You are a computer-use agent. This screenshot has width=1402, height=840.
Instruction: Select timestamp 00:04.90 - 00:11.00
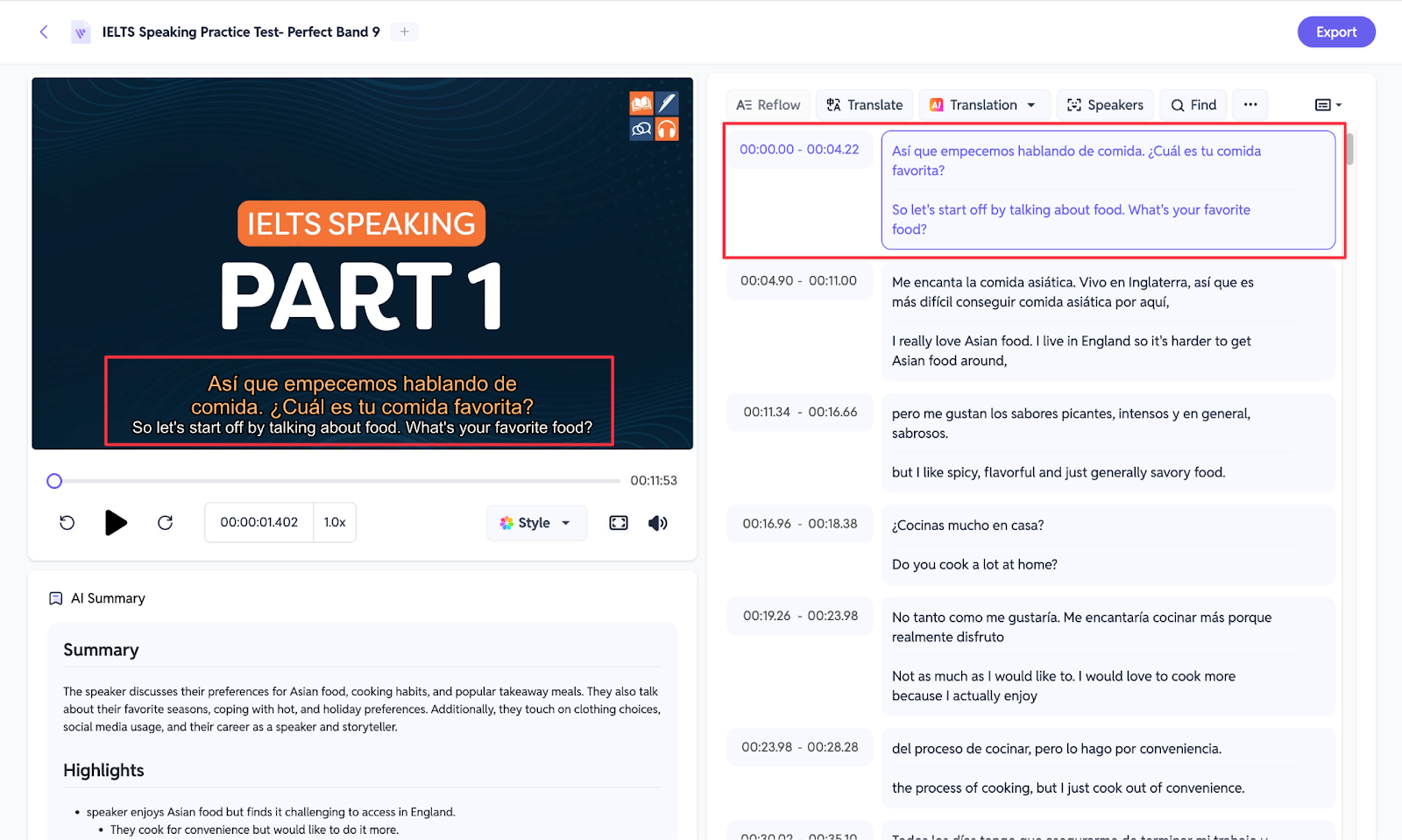coord(799,281)
